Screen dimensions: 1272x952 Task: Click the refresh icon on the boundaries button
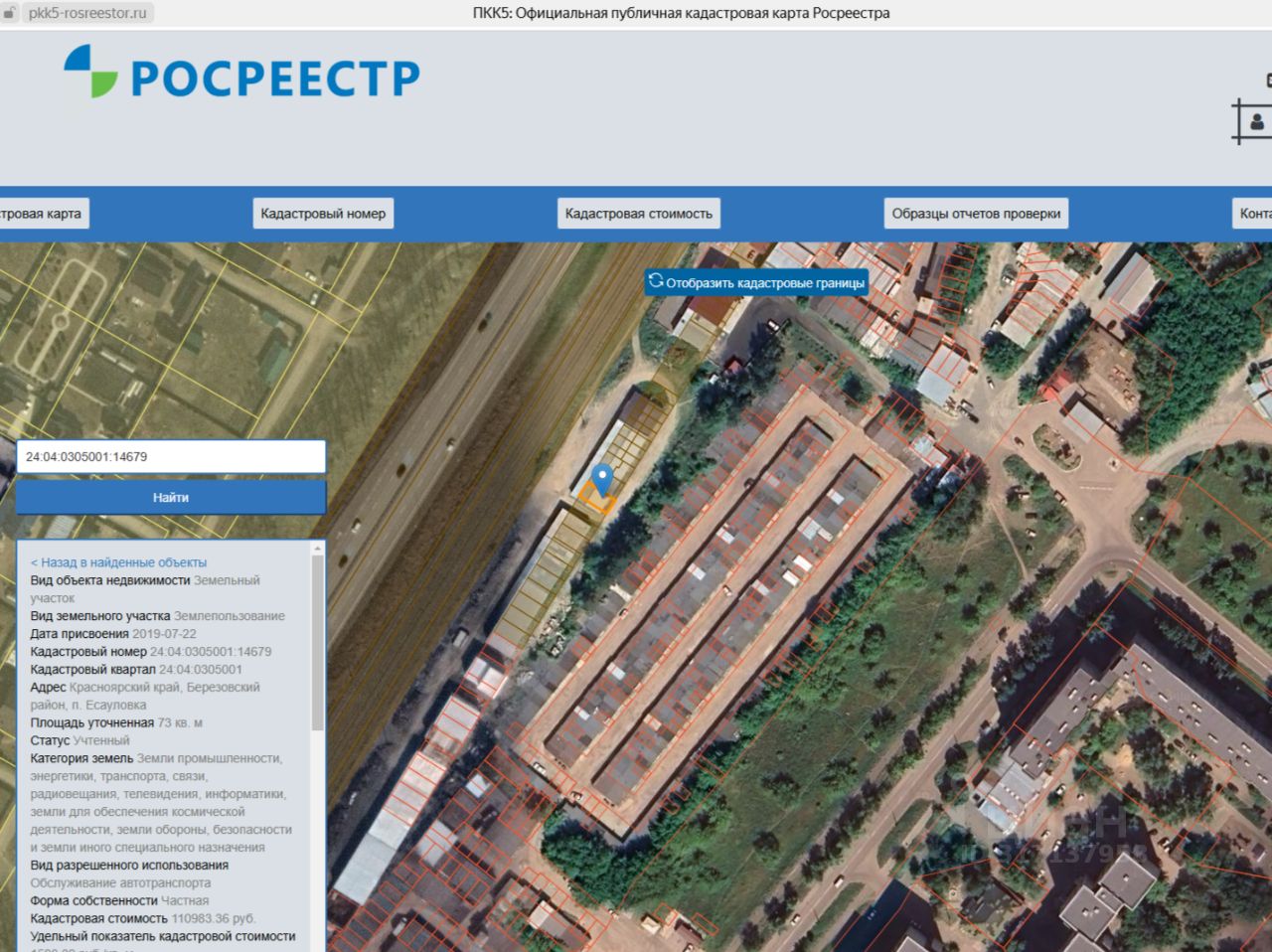(x=656, y=281)
